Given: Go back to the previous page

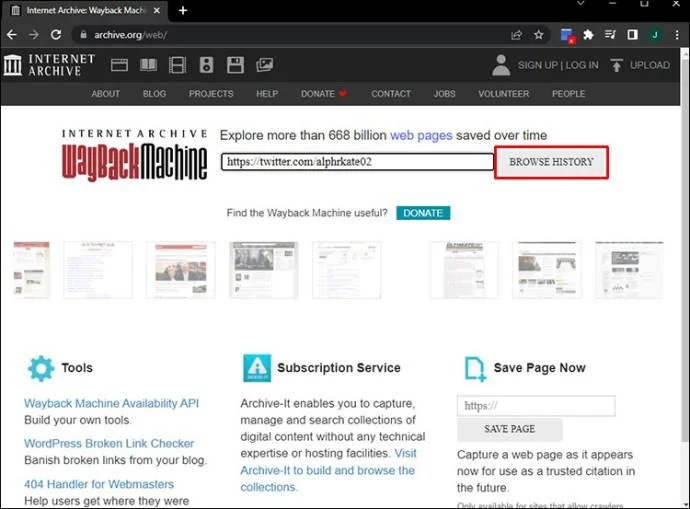Looking at the screenshot, I should [12, 35].
